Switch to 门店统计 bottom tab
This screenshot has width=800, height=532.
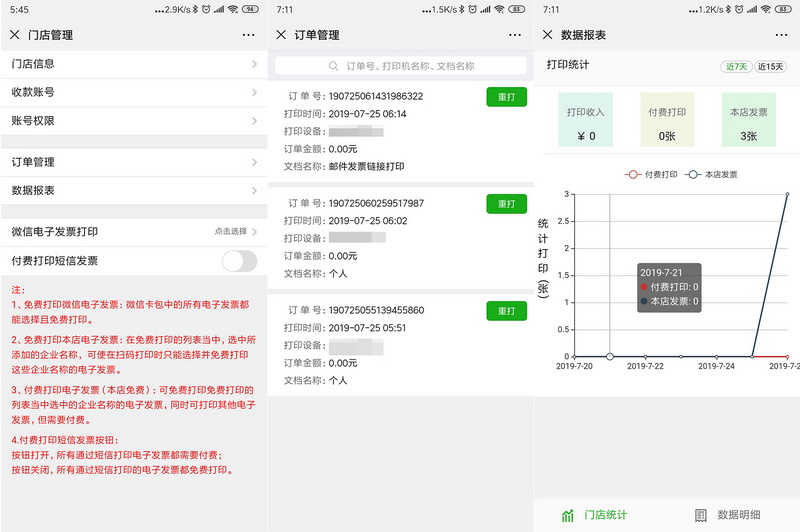pyautogui.click(x=594, y=515)
